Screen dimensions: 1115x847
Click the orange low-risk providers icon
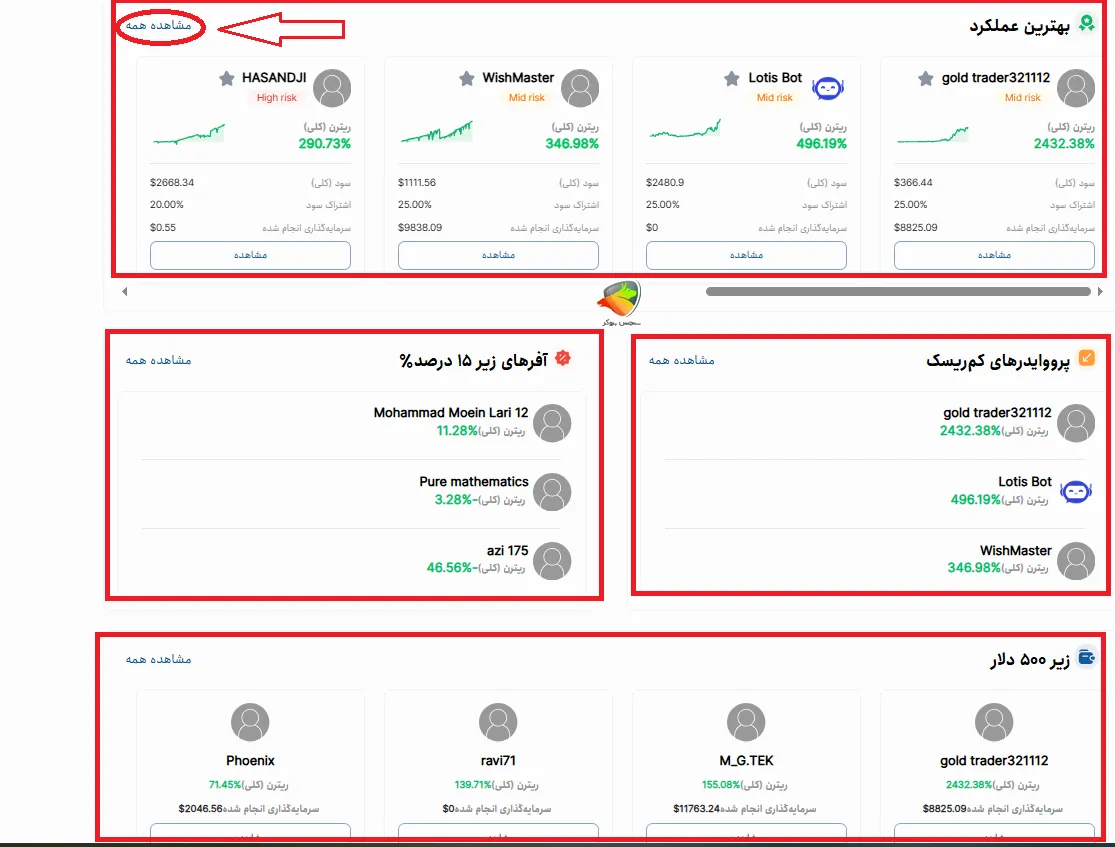pyautogui.click(x=1087, y=358)
